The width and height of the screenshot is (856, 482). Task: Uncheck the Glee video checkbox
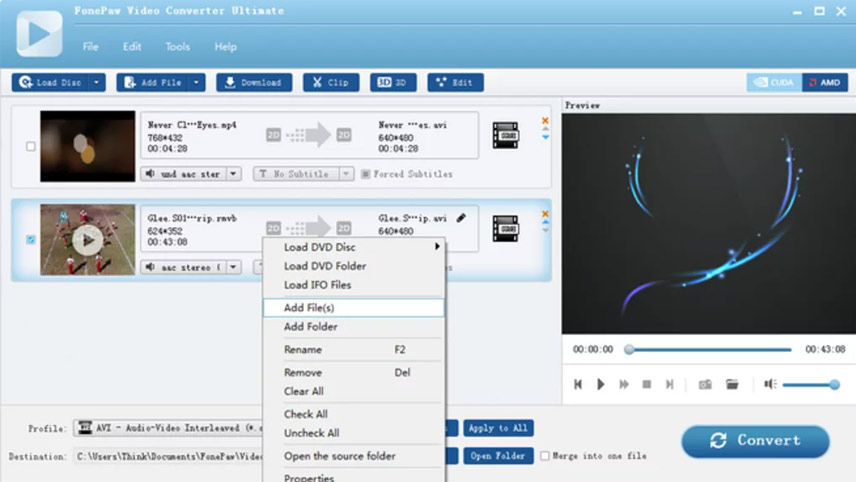coord(31,240)
